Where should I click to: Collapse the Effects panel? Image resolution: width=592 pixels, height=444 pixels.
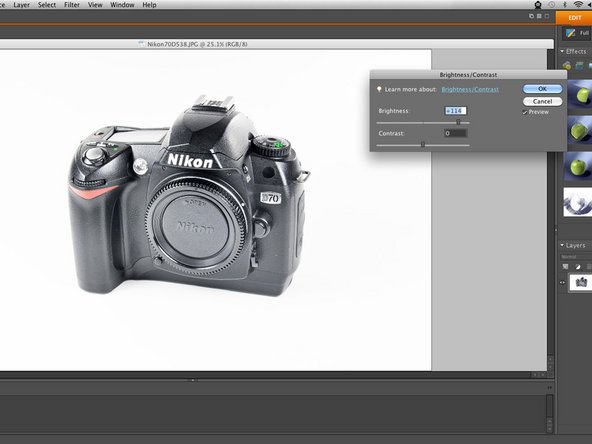[562, 51]
